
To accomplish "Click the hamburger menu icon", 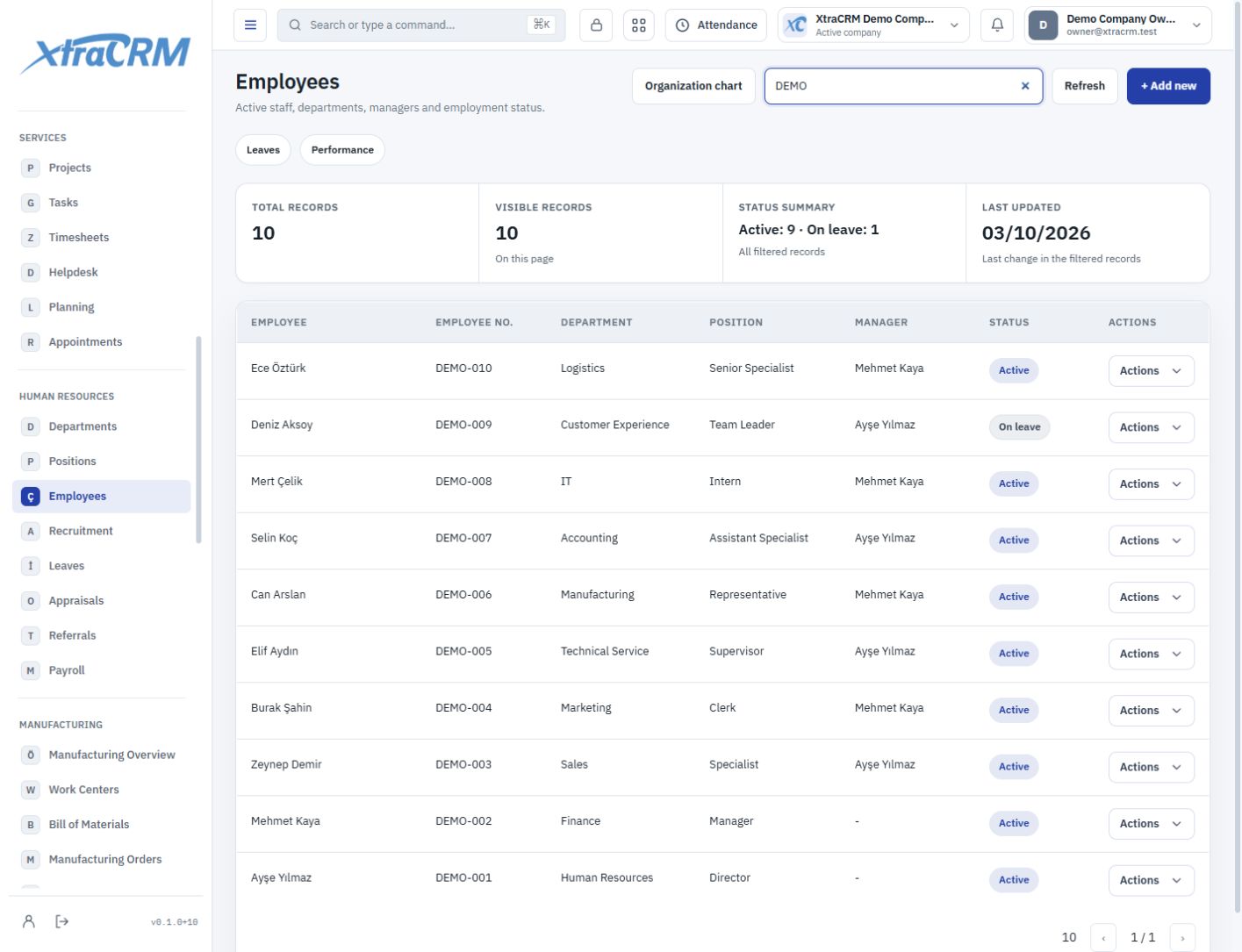I will [250, 25].
